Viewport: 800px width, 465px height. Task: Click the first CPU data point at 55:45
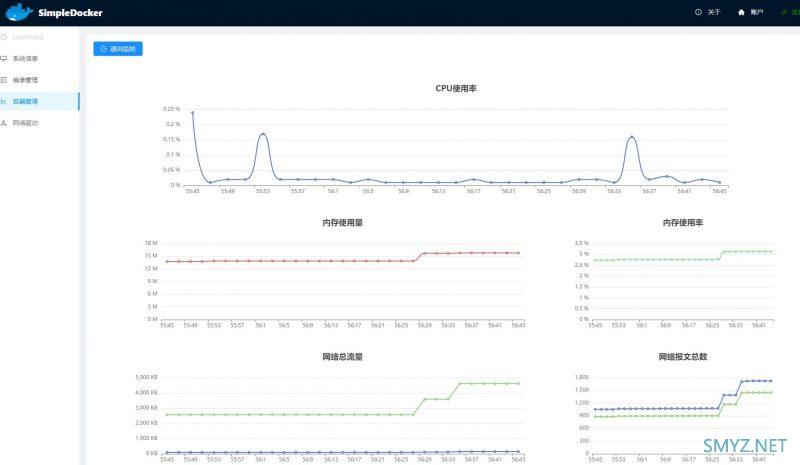(192, 113)
